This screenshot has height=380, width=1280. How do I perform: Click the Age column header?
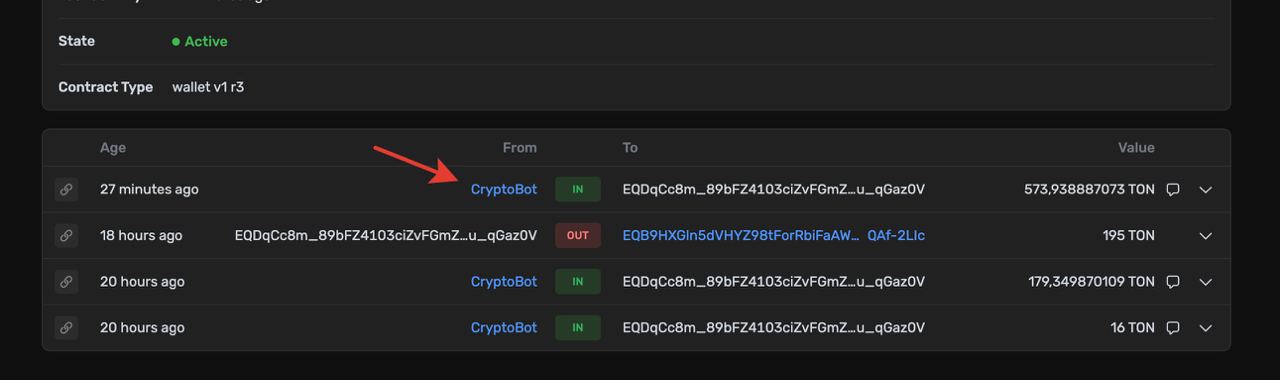113,147
